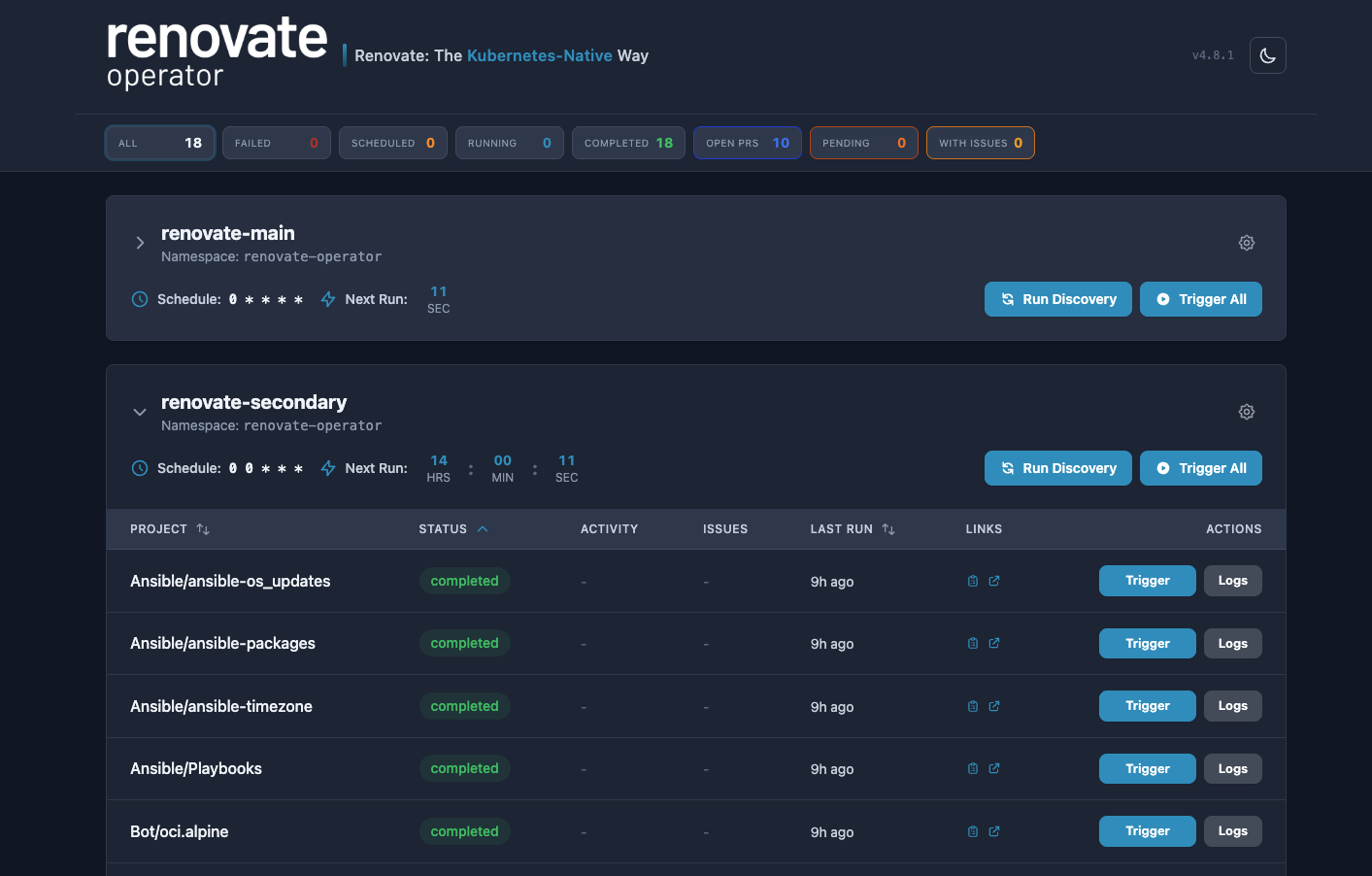This screenshot has height=876, width=1372.
Task: Collapse the renovate-secondary section chevron
Action: click(140, 412)
